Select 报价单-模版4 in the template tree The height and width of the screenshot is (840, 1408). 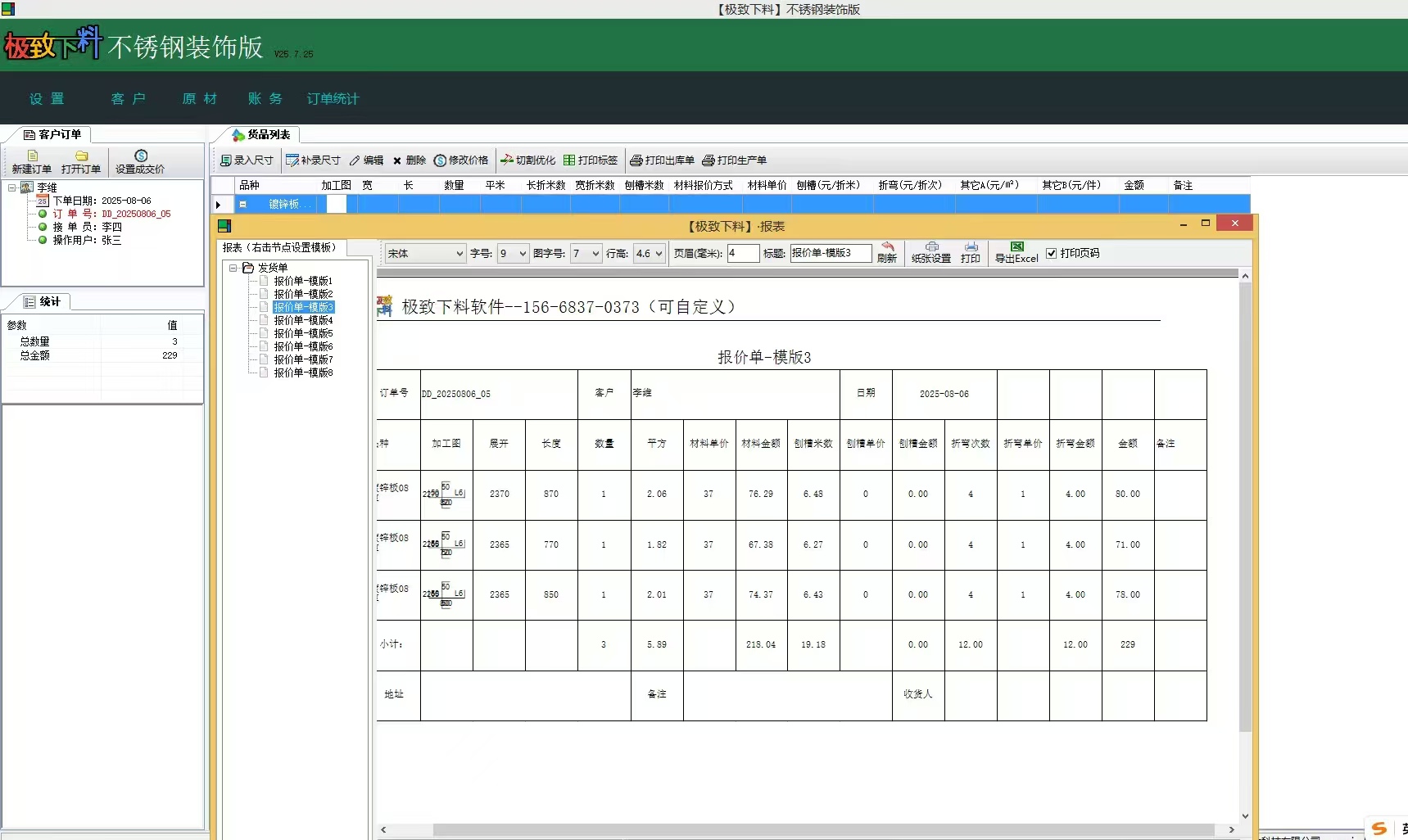pyautogui.click(x=303, y=320)
